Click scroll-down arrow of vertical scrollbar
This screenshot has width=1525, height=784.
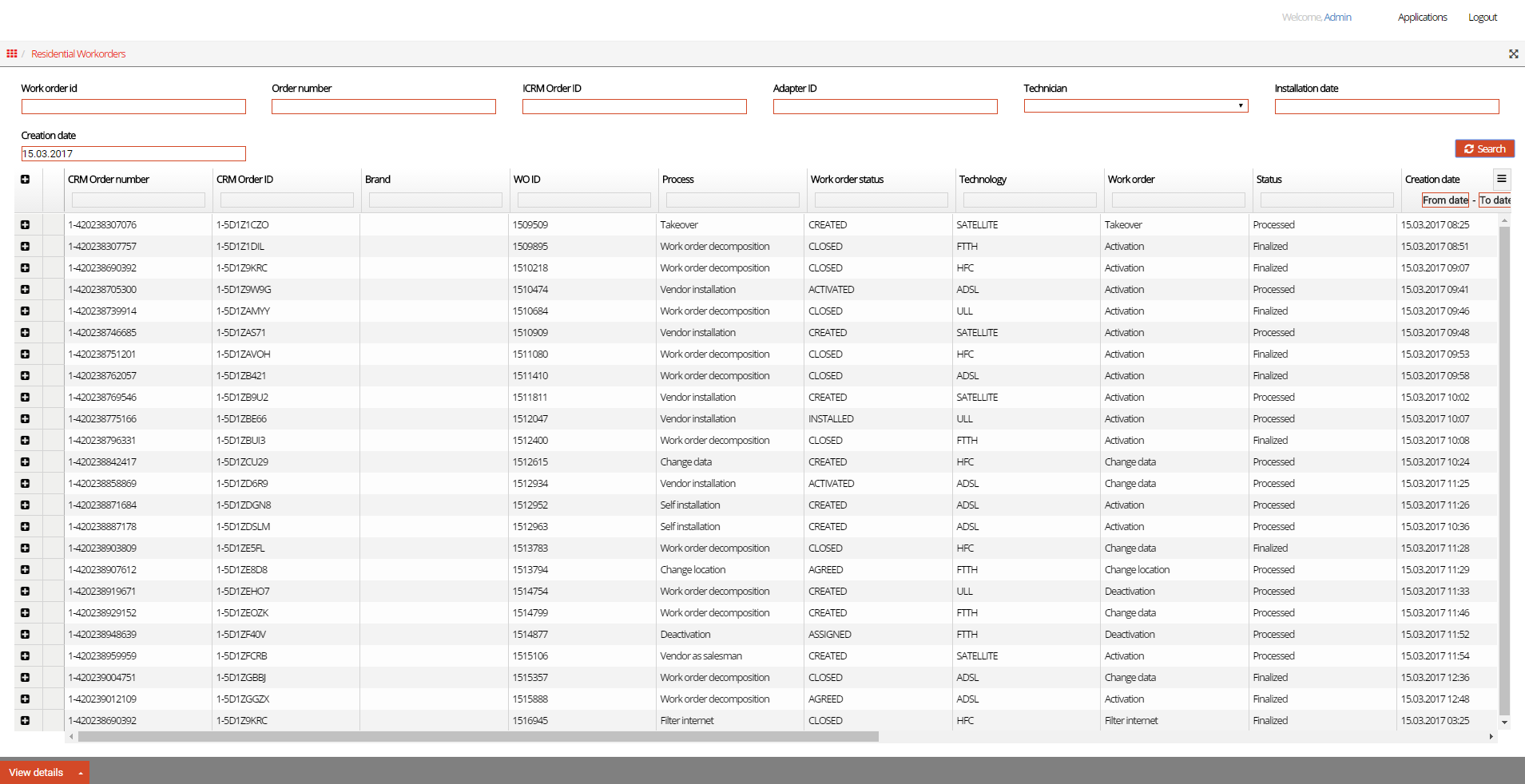click(1504, 722)
